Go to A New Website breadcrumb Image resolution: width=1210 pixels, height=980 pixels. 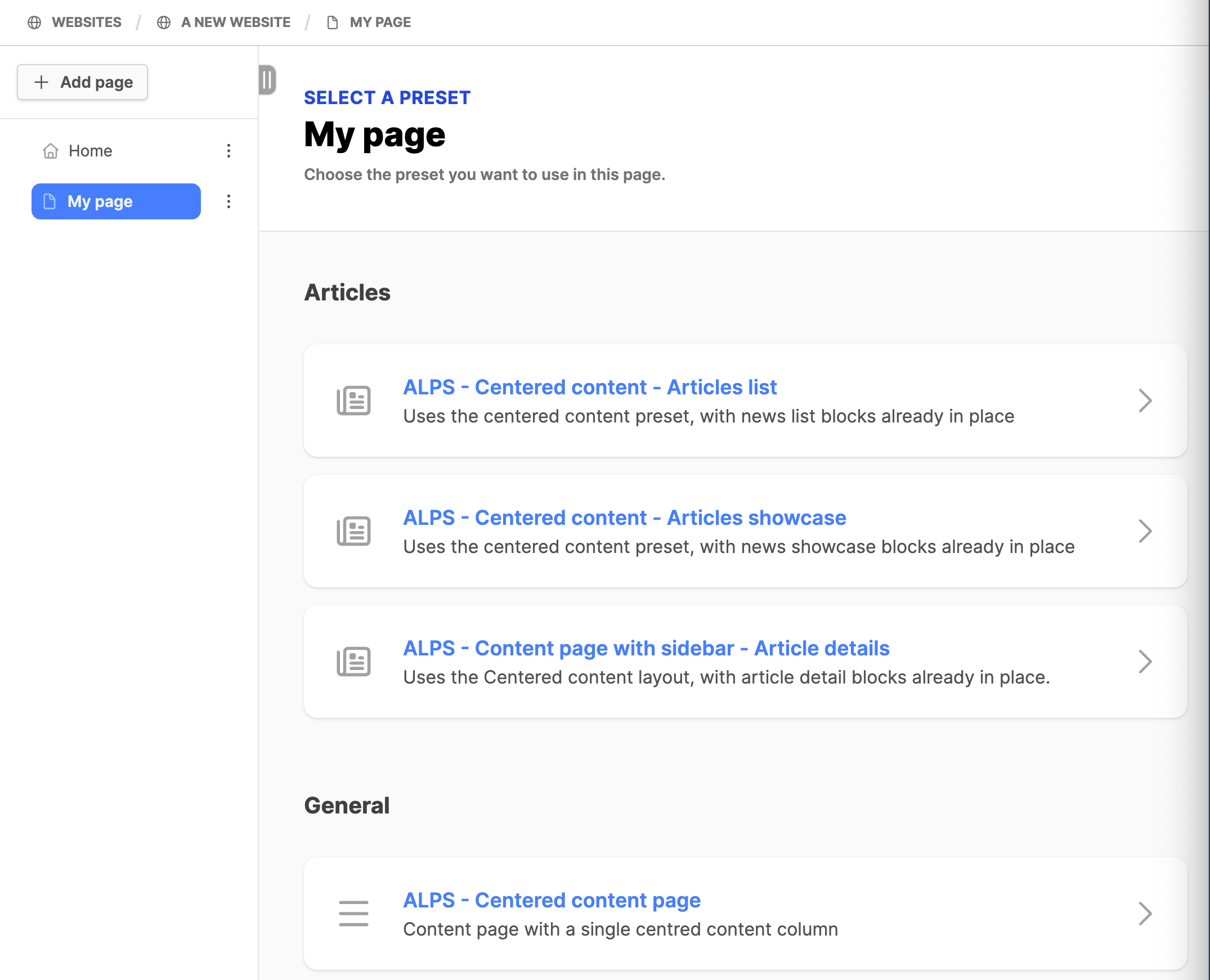tap(235, 23)
